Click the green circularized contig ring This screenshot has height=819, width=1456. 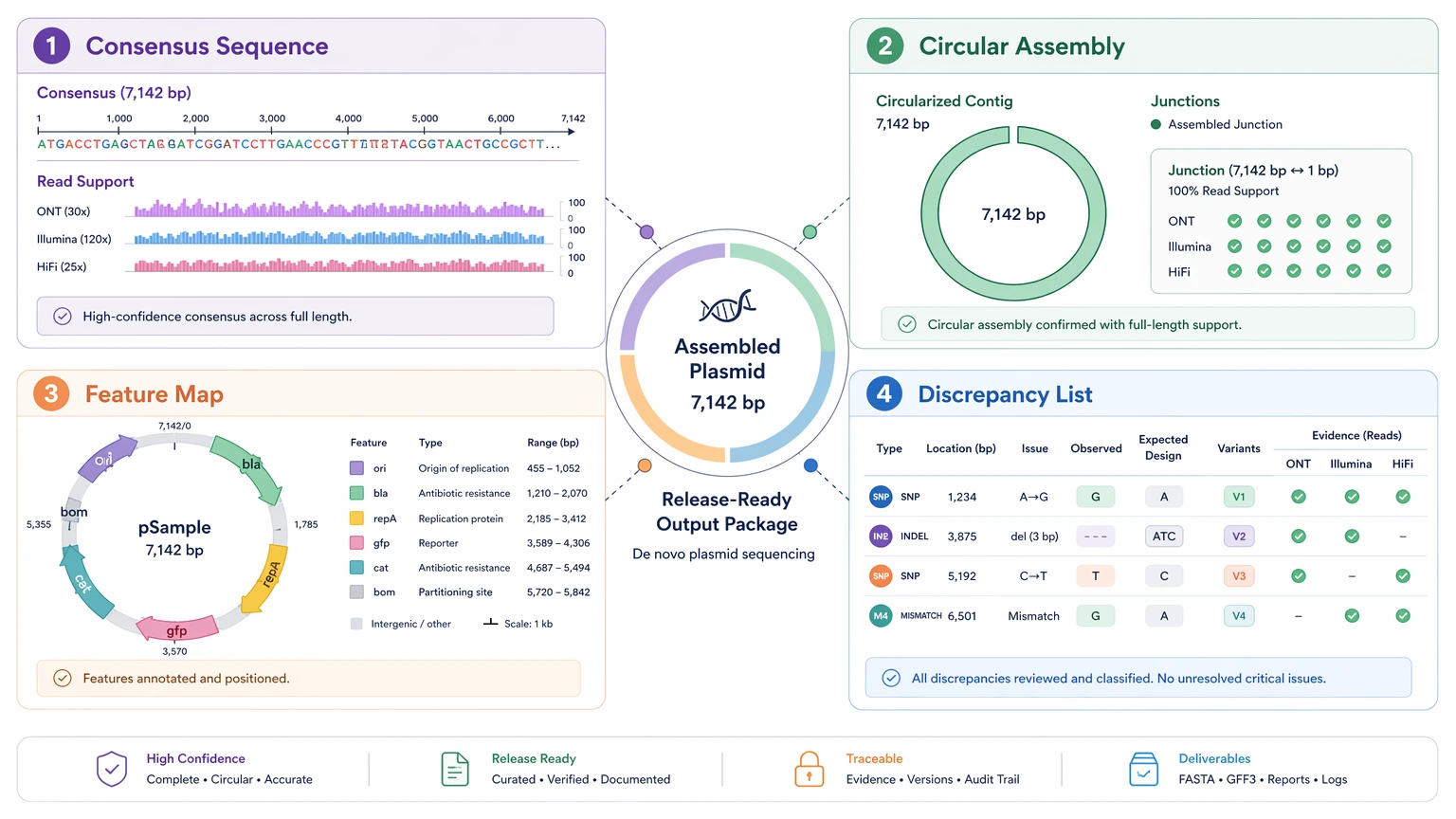[x=929, y=214]
